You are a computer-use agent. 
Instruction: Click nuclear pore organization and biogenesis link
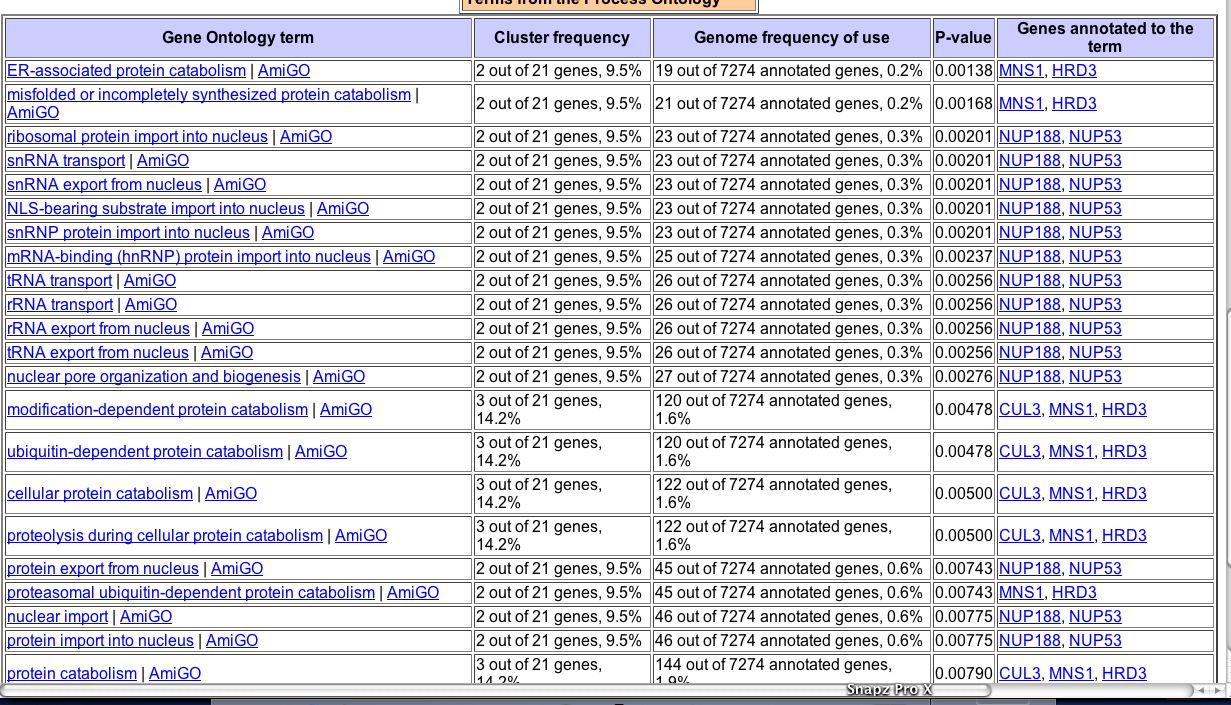click(154, 377)
